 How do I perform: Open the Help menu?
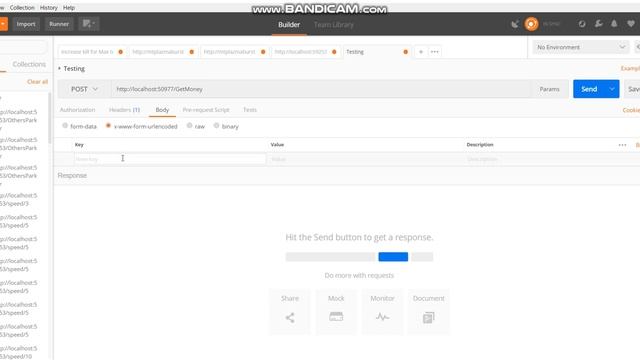[x=69, y=7]
